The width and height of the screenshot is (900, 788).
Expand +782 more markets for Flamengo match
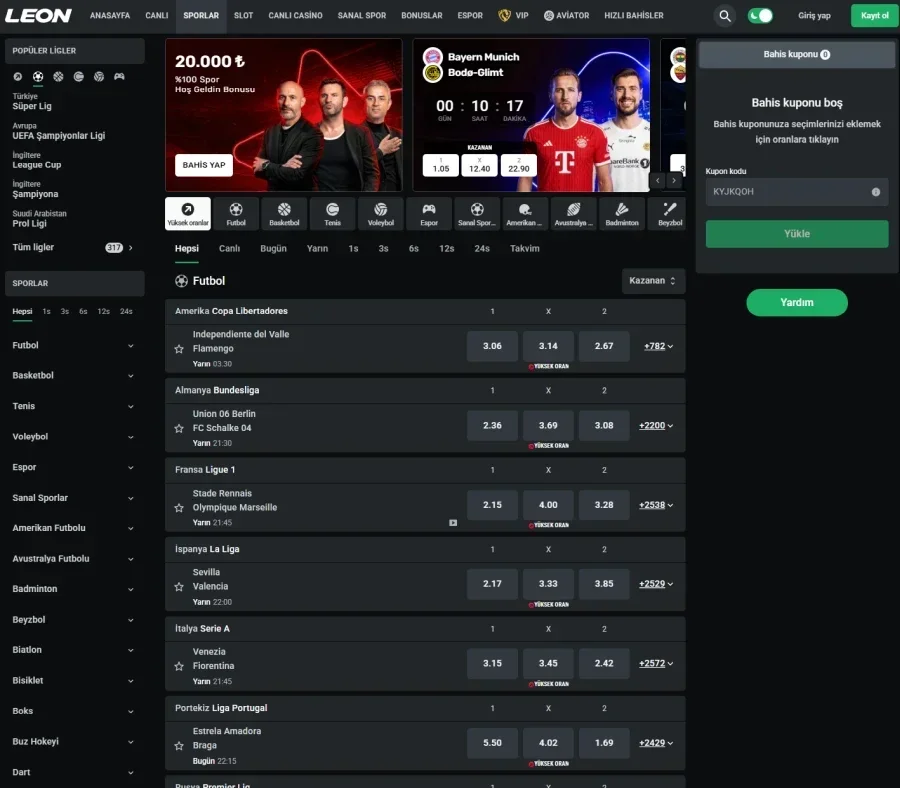point(658,346)
